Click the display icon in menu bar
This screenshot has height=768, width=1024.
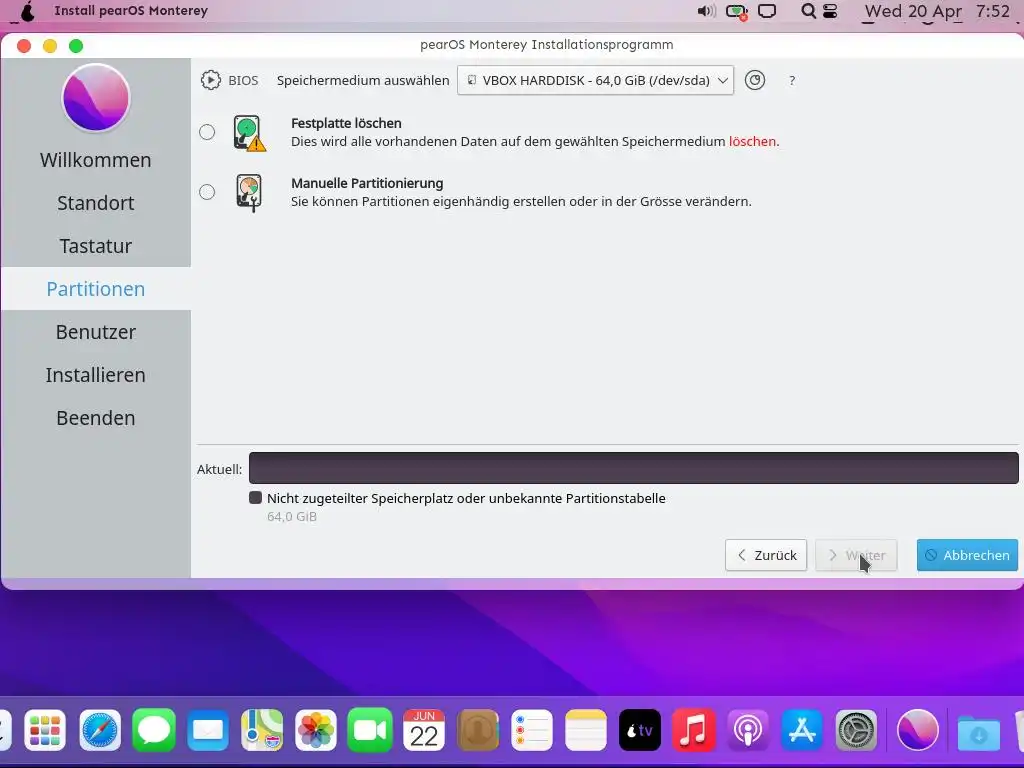tap(767, 11)
